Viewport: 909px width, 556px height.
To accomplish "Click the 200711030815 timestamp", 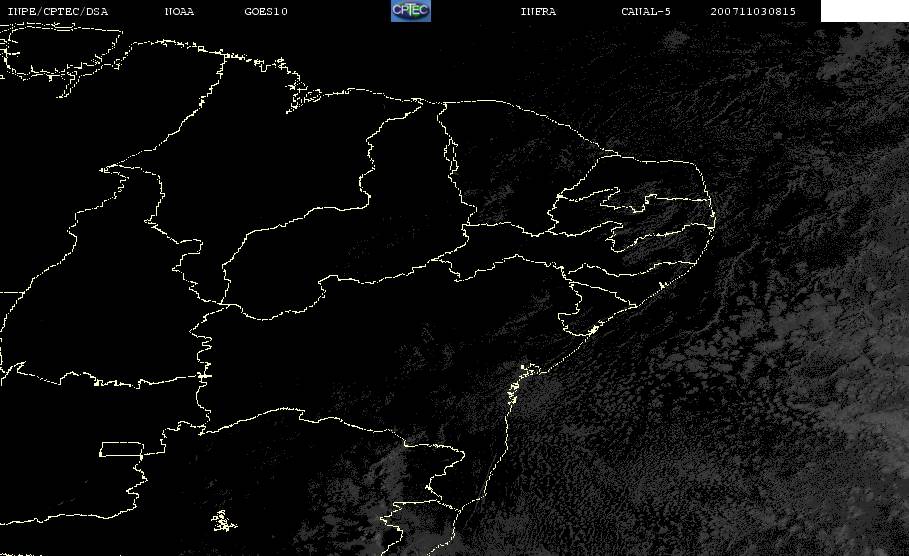I will (x=753, y=12).
